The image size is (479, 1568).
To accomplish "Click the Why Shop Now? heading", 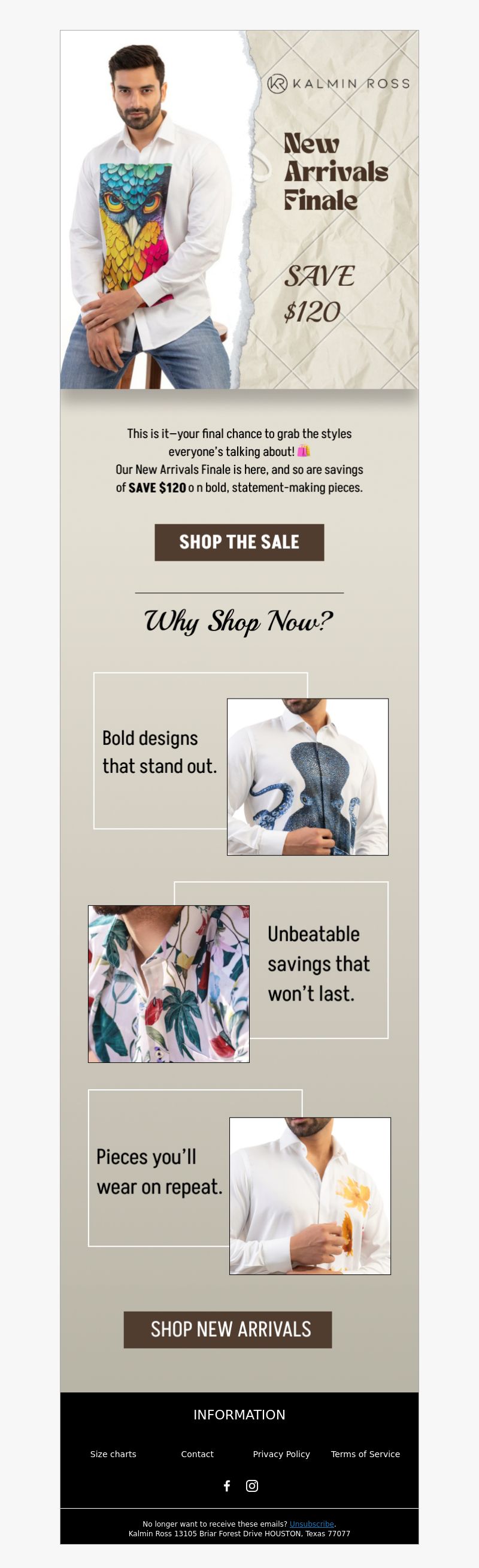I will [x=239, y=621].
